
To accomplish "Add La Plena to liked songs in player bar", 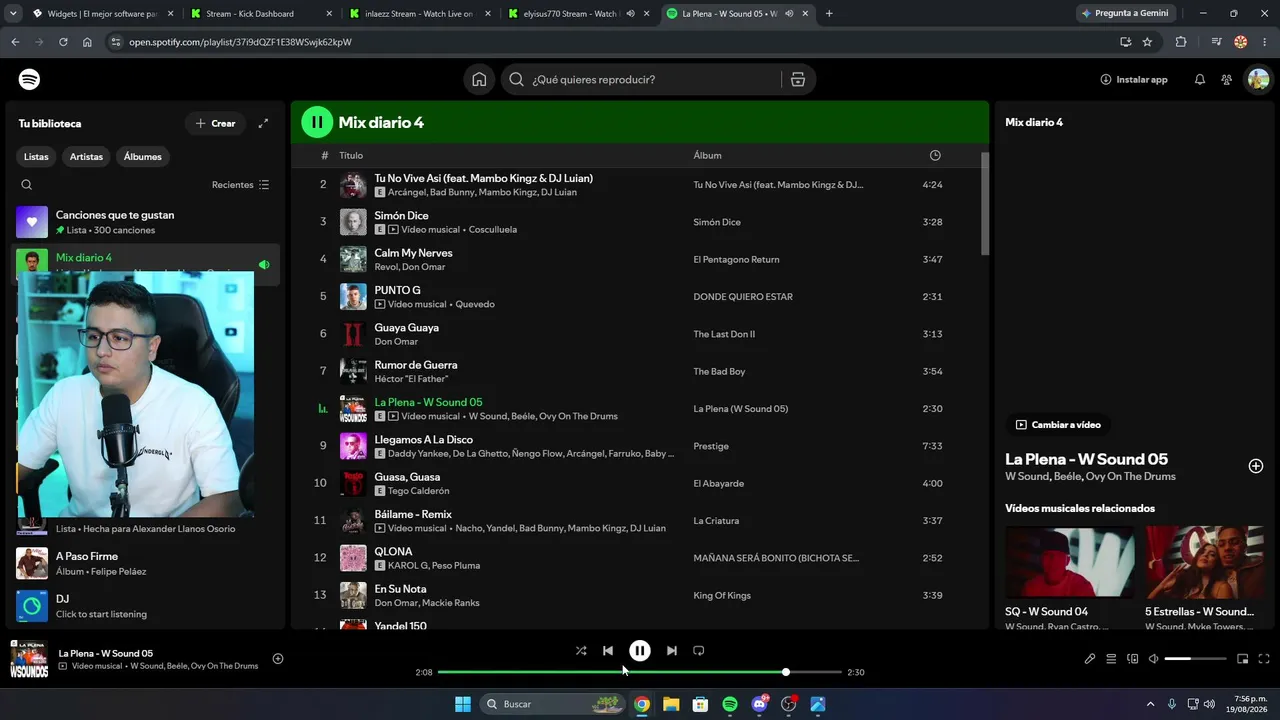I will coord(278,659).
